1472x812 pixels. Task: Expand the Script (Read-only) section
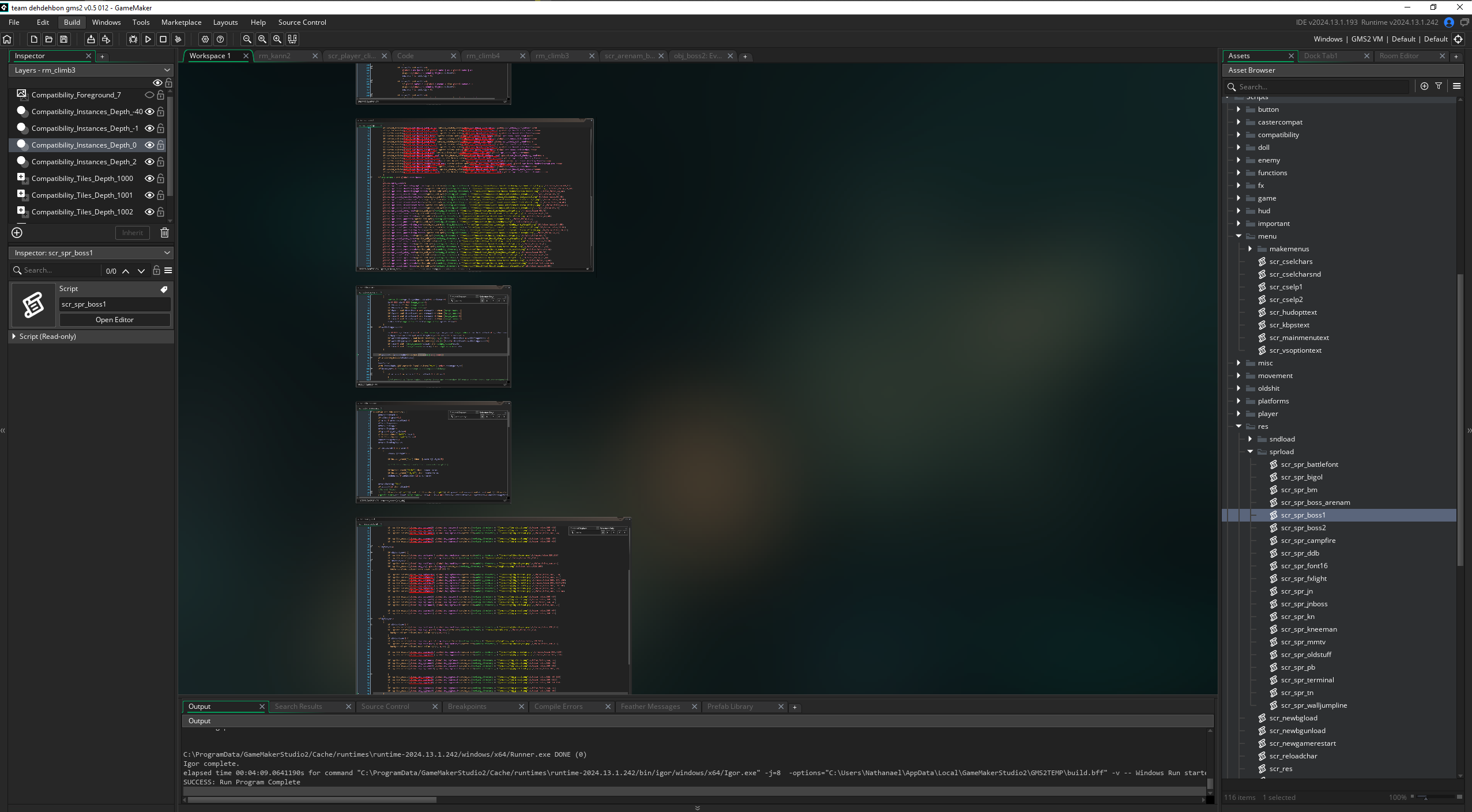point(14,337)
